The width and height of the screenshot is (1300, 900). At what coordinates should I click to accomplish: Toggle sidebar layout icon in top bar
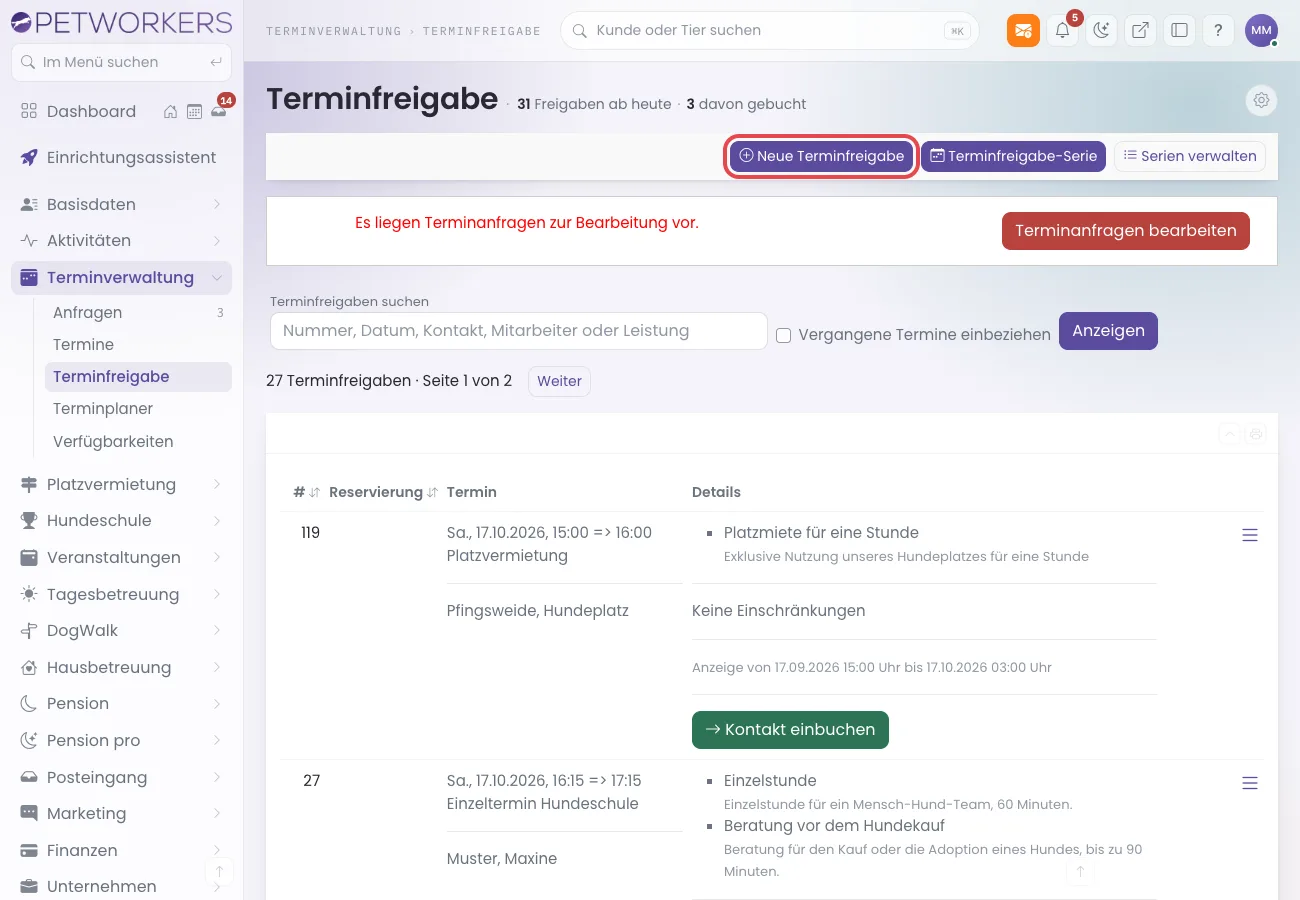tap(1179, 30)
